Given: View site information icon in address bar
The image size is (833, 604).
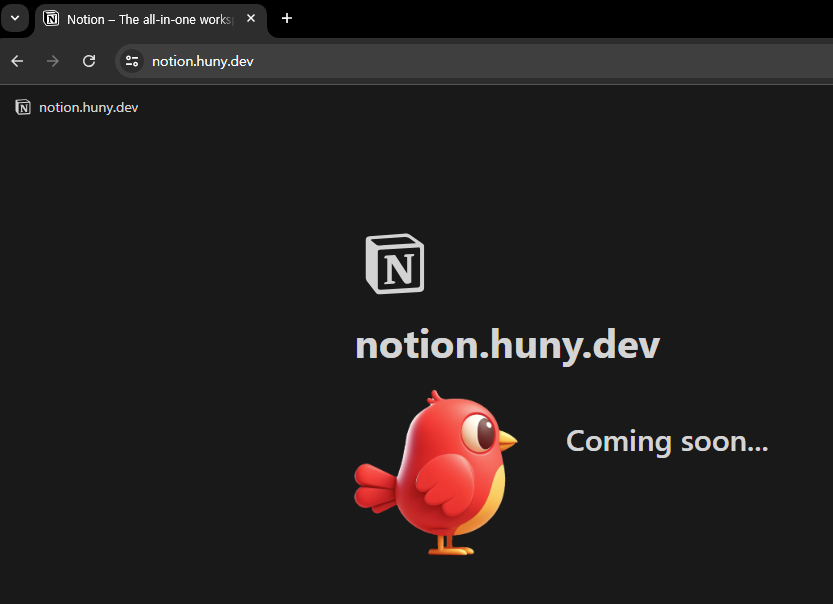Looking at the screenshot, I should [x=132, y=61].
